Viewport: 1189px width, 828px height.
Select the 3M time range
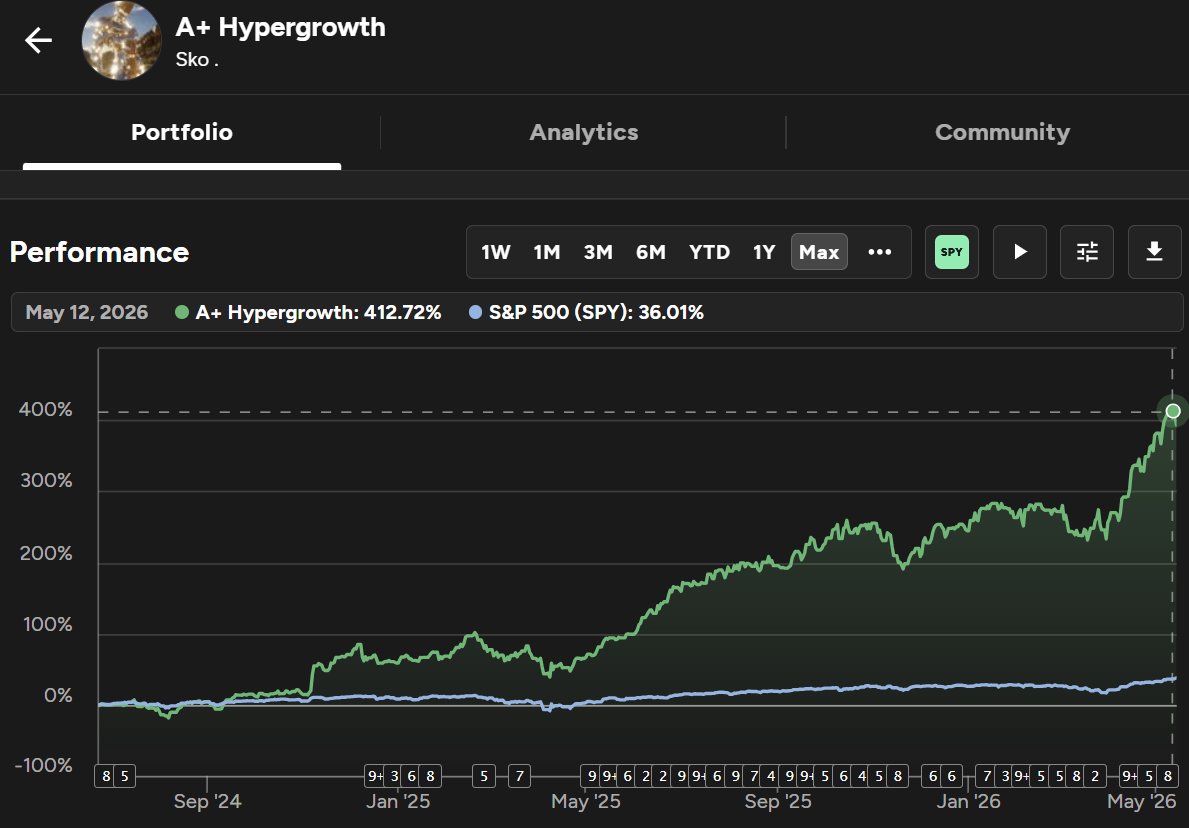tap(598, 252)
